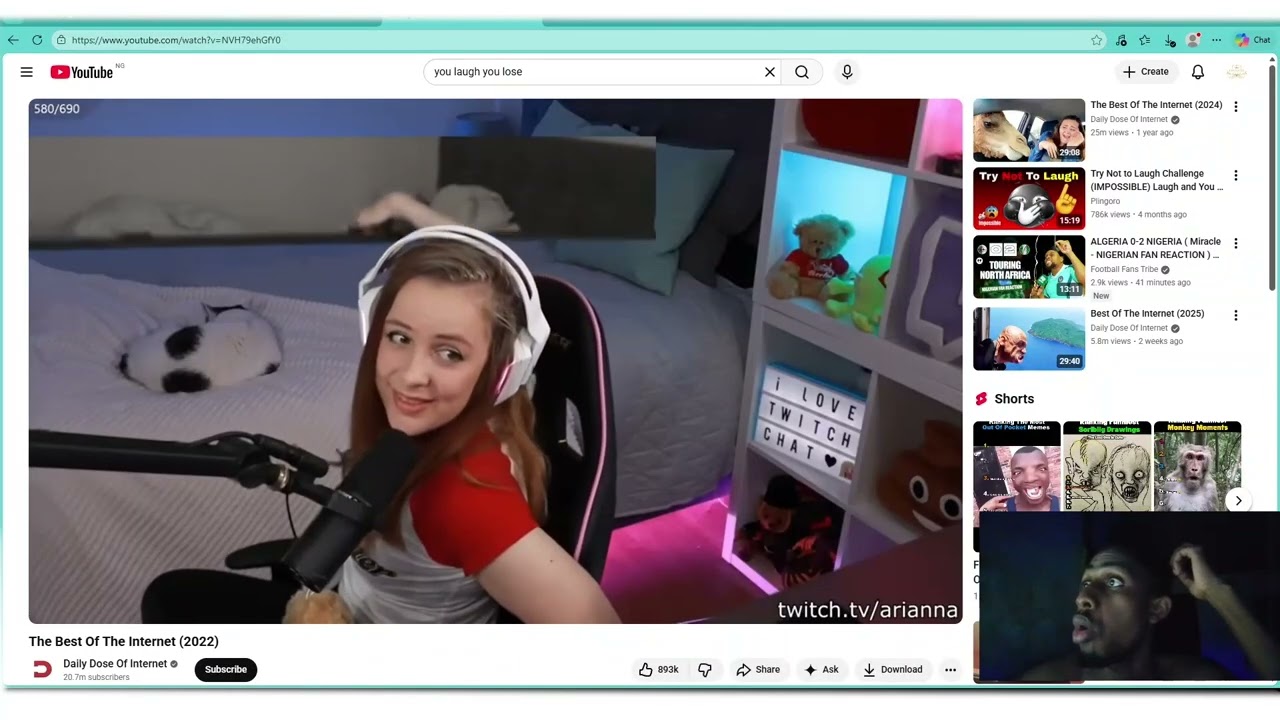Open the media control music icon
The width and height of the screenshot is (1280, 720).
(1121, 40)
